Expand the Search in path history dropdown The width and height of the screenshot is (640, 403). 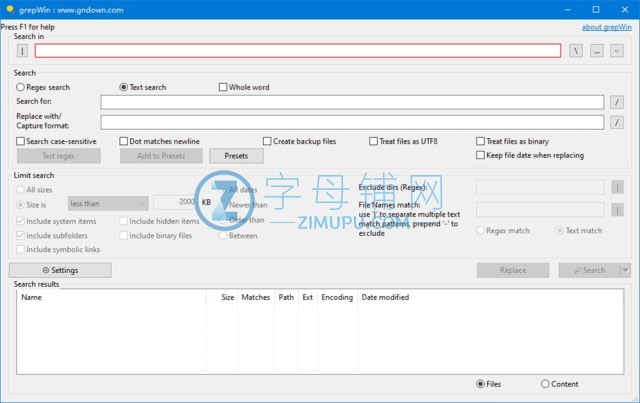point(617,51)
